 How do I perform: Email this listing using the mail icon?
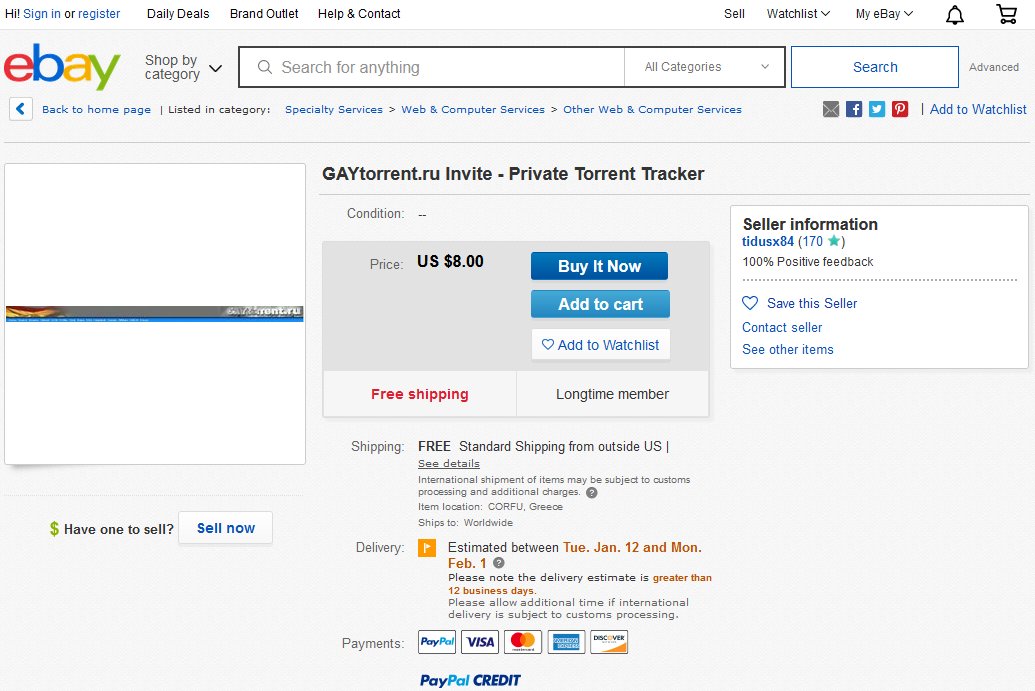click(830, 108)
